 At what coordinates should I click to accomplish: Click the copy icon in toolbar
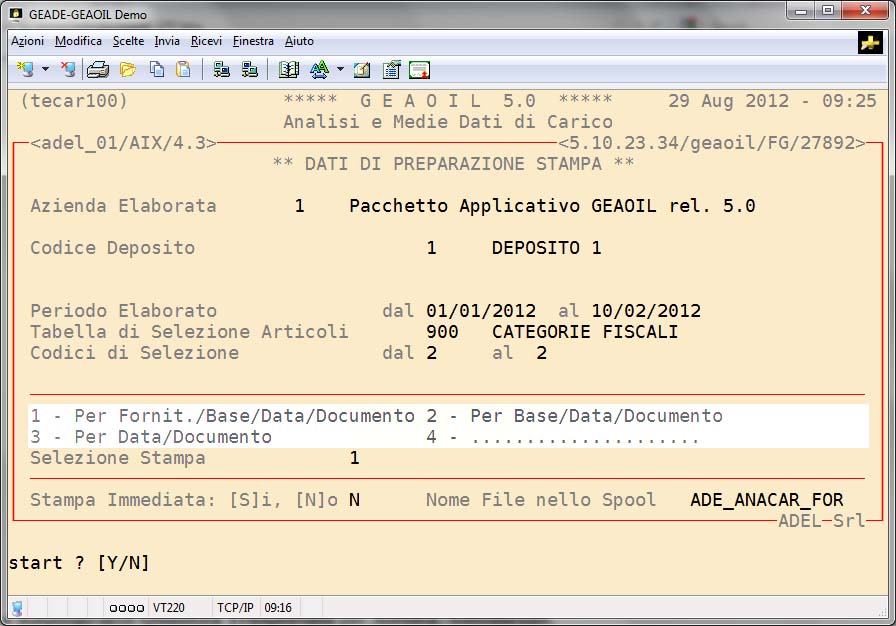[156, 70]
